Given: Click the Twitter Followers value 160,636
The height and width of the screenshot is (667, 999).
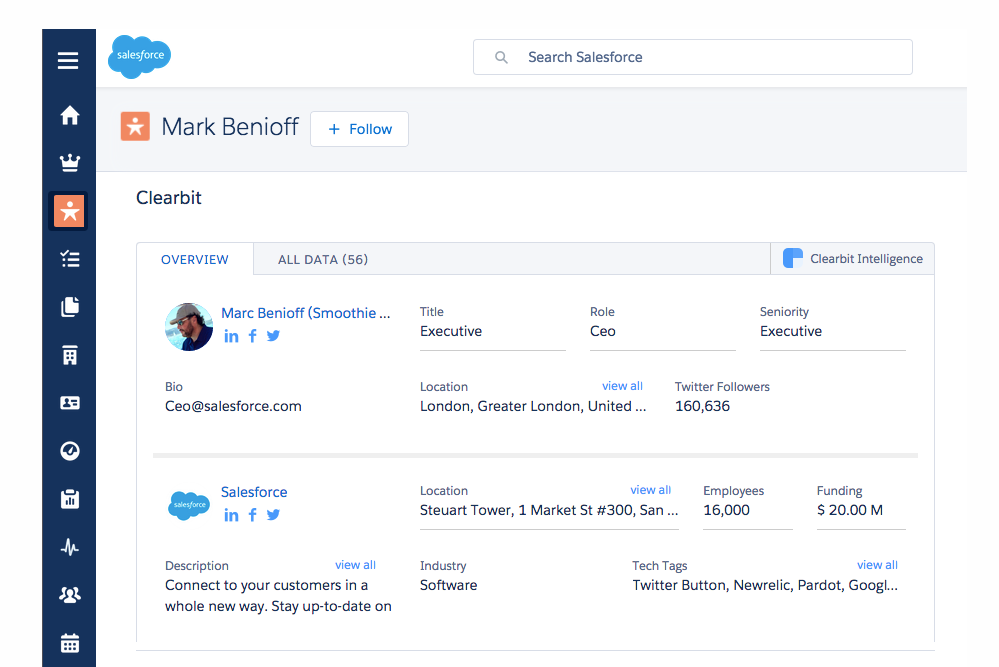Looking at the screenshot, I should point(702,406).
